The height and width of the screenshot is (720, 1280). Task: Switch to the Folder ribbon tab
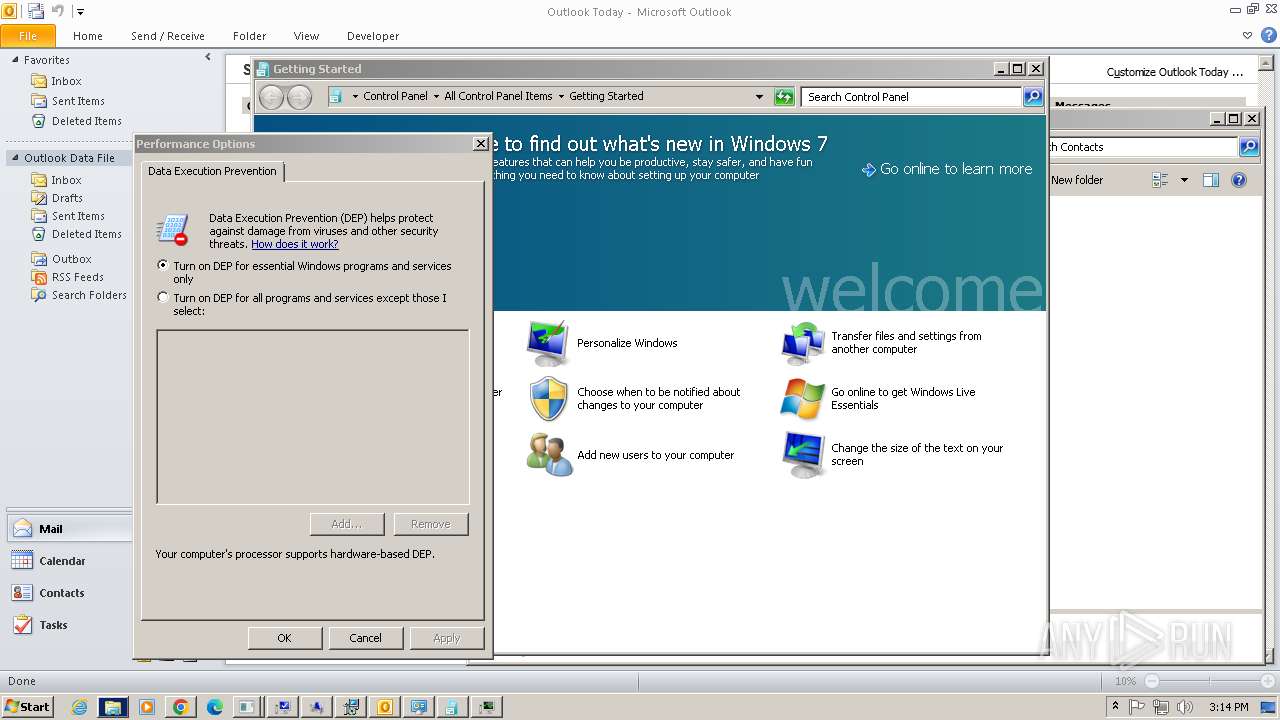point(250,36)
